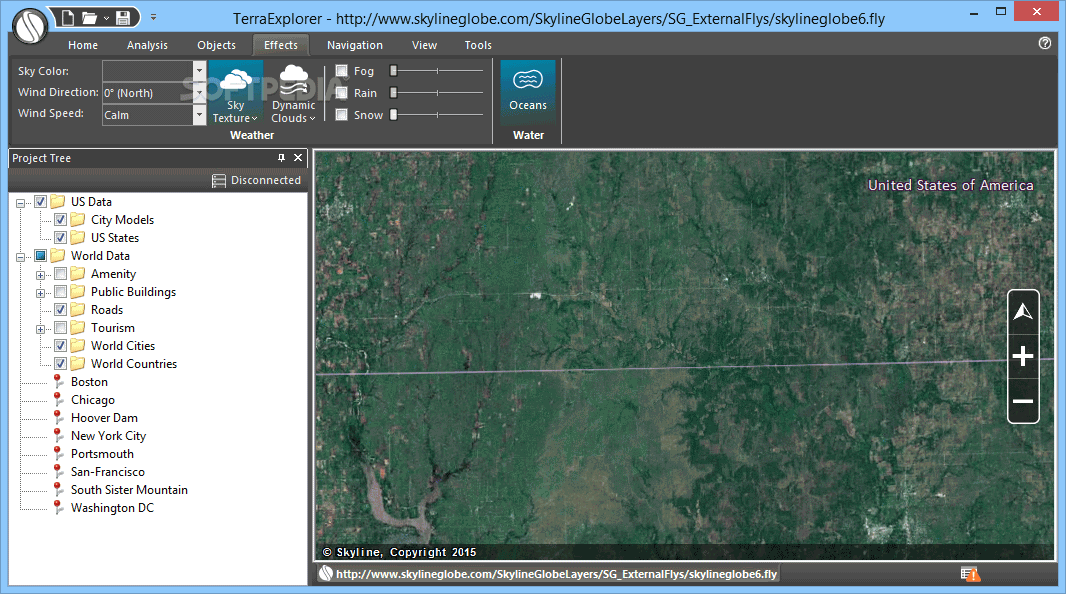This screenshot has height=594, width=1066.
Task: Click the Disconnected server status icon
Action: coord(218,181)
